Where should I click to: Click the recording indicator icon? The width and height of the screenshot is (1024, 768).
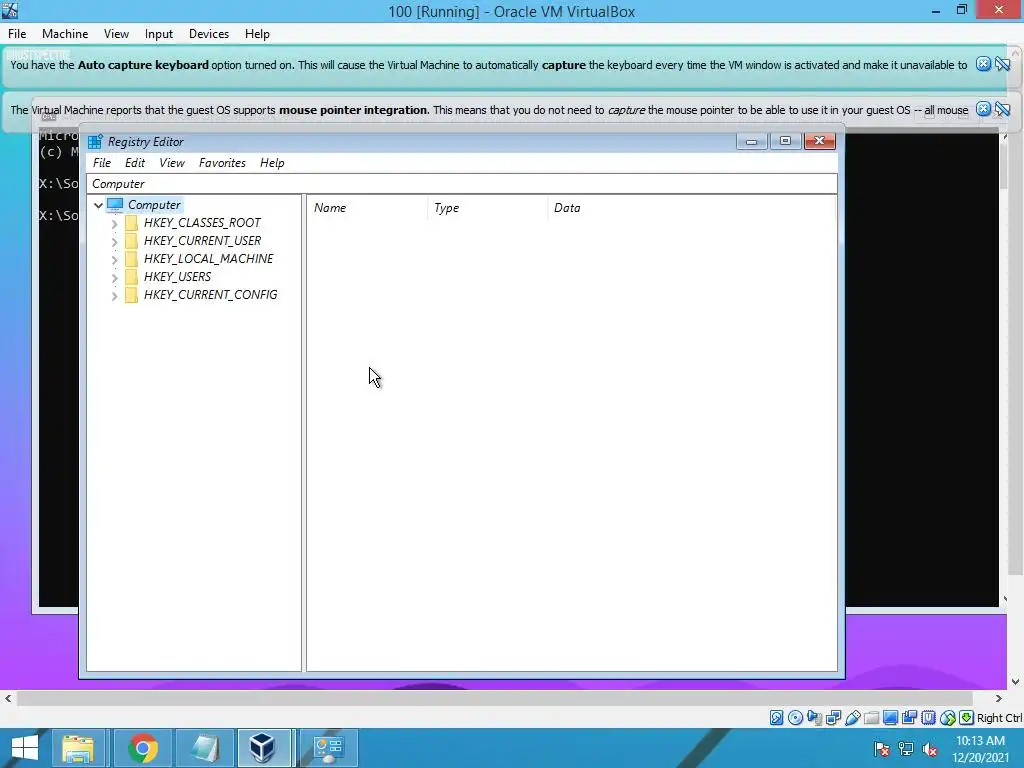pos(908,718)
